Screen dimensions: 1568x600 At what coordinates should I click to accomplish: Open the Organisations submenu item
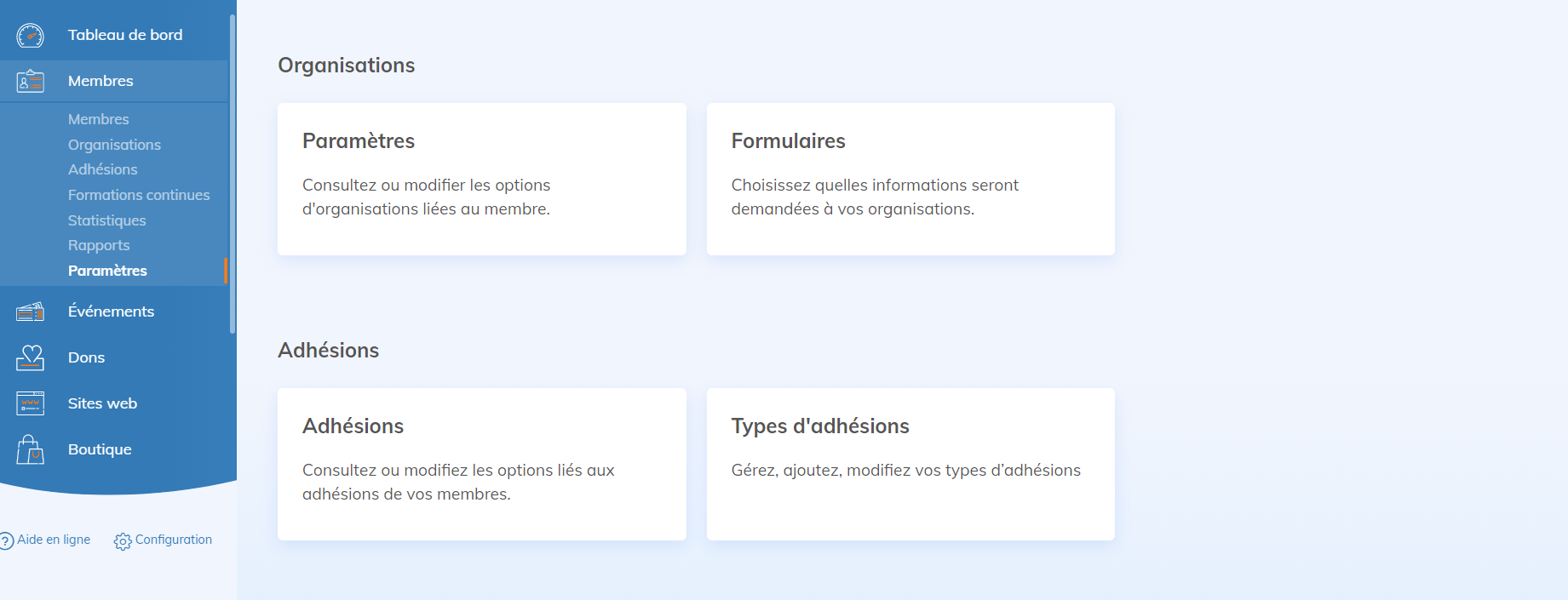coord(114,145)
